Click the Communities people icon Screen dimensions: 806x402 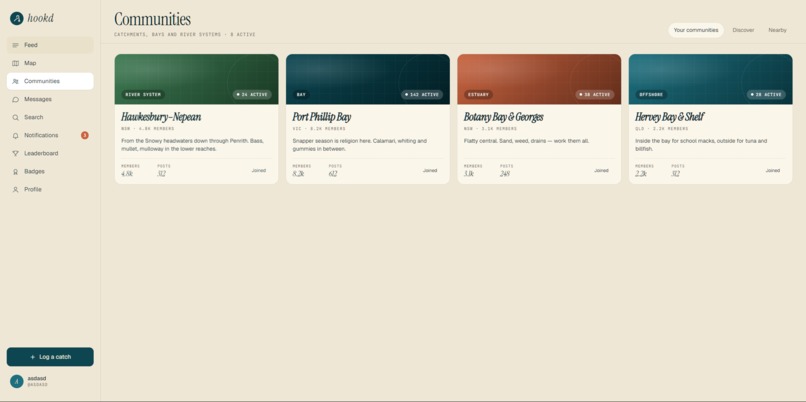click(x=15, y=81)
